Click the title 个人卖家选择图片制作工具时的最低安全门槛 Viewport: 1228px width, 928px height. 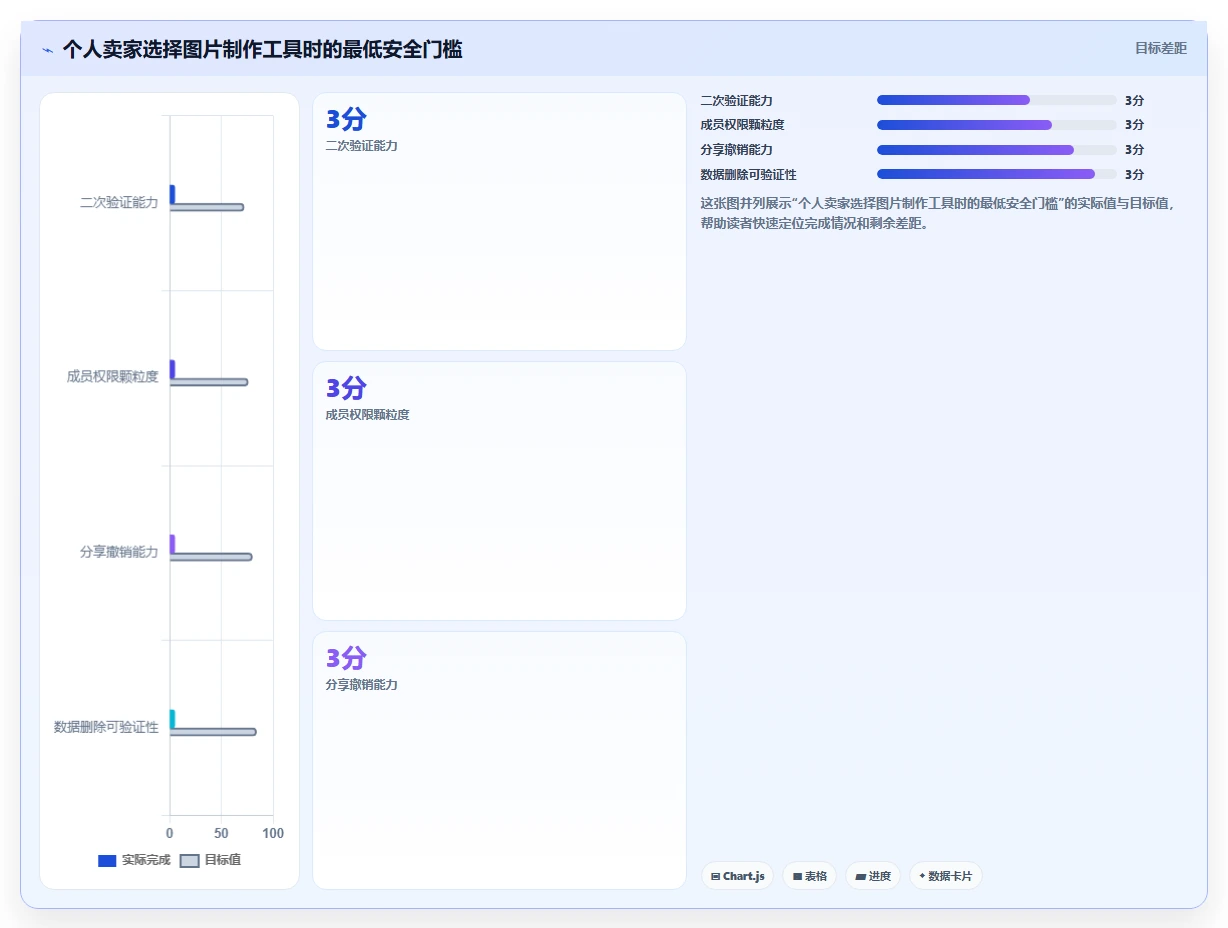click(x=262, y=49)
